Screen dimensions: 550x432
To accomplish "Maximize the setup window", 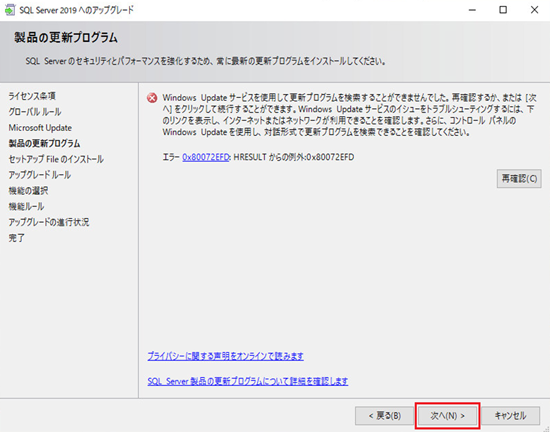I will [503, 10].
